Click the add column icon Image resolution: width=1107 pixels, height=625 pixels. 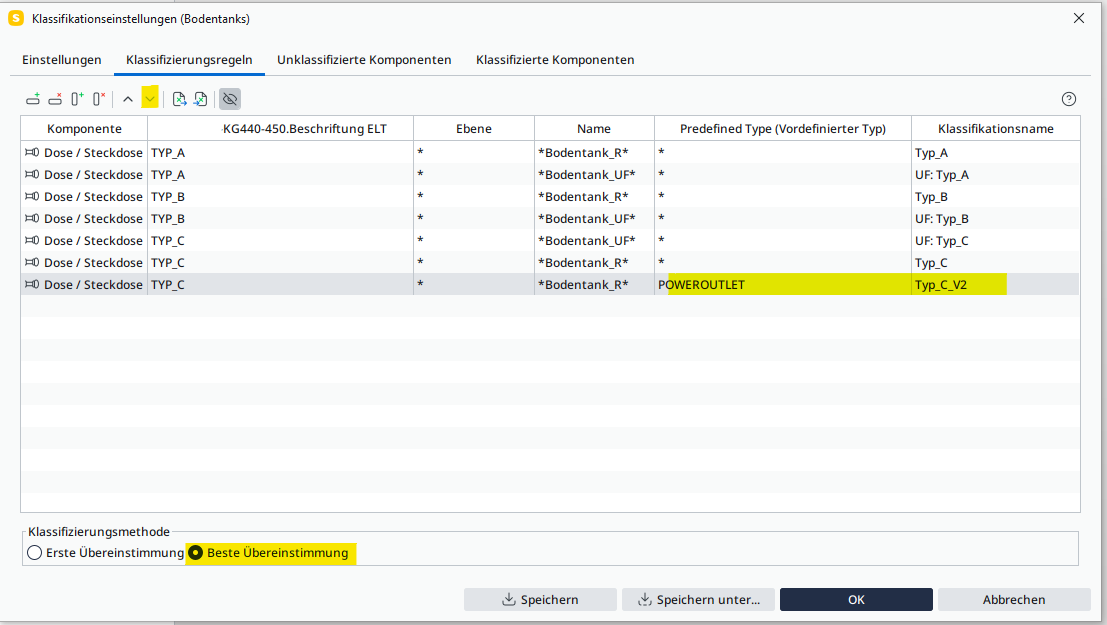click(77, 99)
